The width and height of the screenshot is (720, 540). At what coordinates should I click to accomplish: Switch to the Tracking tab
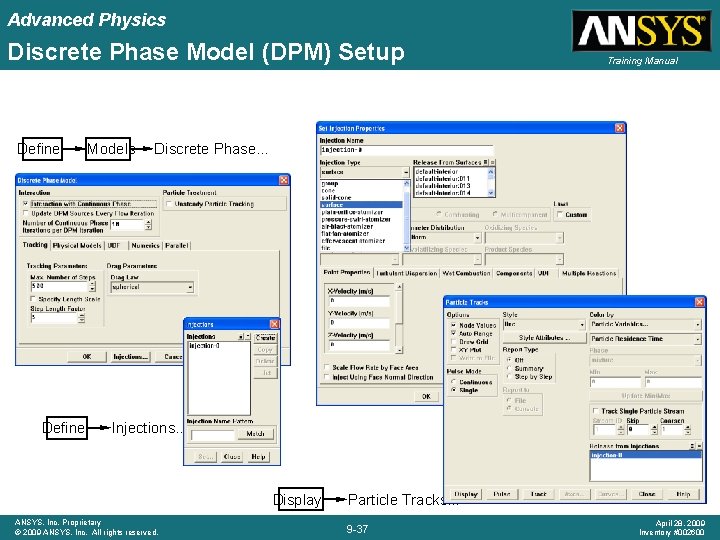[35, 245]
